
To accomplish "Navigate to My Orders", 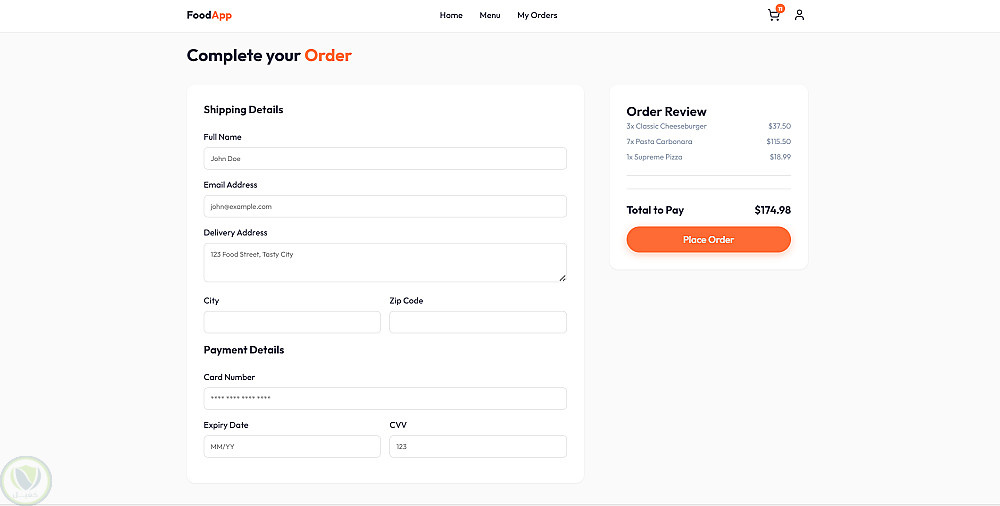I will pyautogui.click(x=537, y=15).
